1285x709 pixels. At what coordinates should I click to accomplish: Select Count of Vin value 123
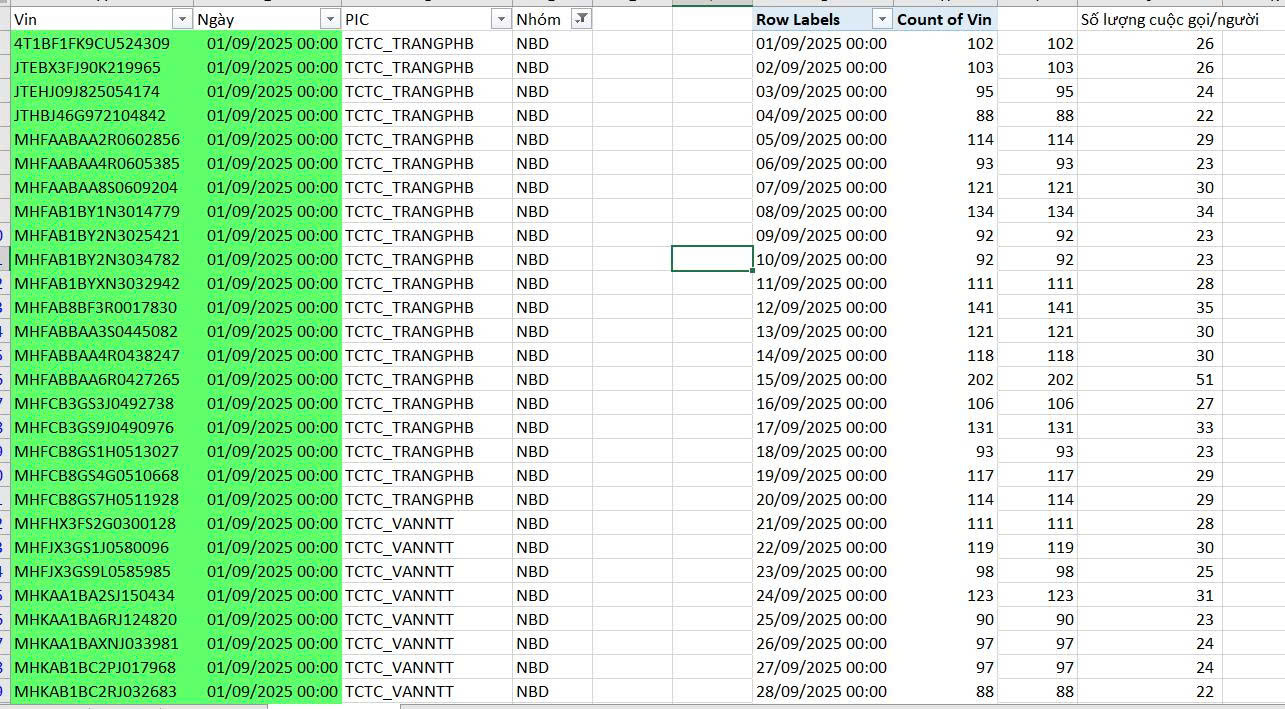(x=945, y=595)
